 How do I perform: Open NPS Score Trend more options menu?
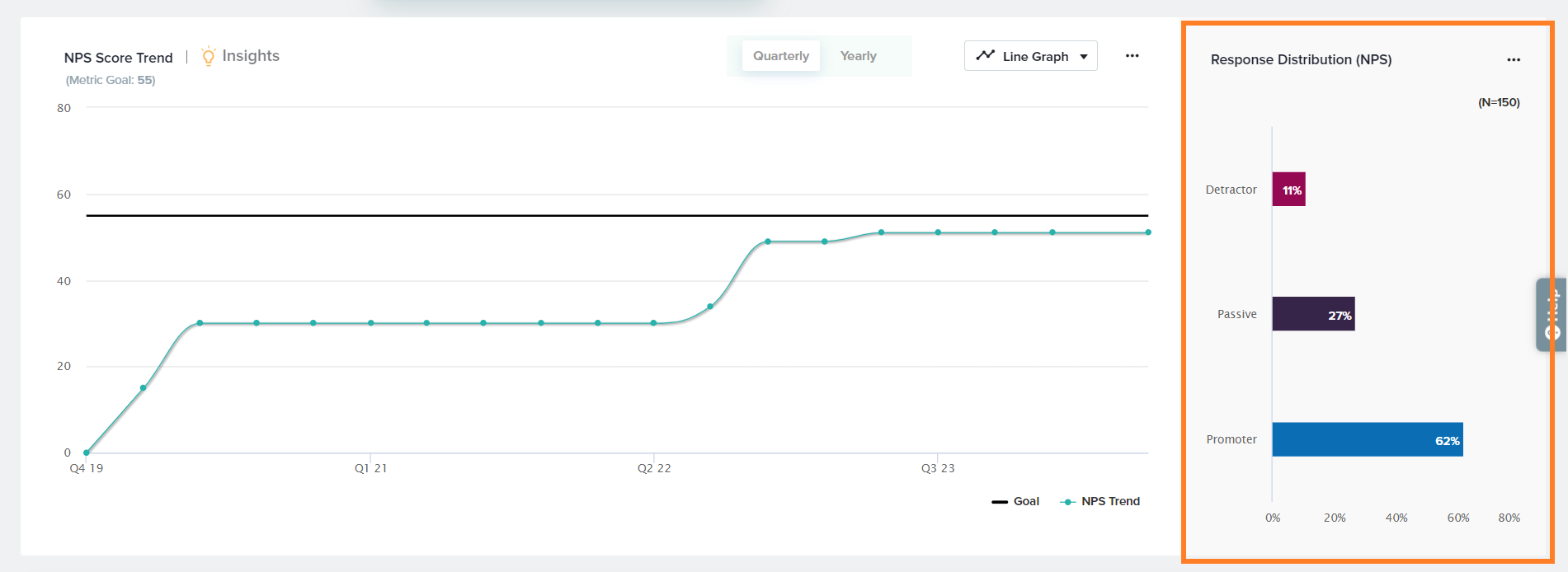1132,56
